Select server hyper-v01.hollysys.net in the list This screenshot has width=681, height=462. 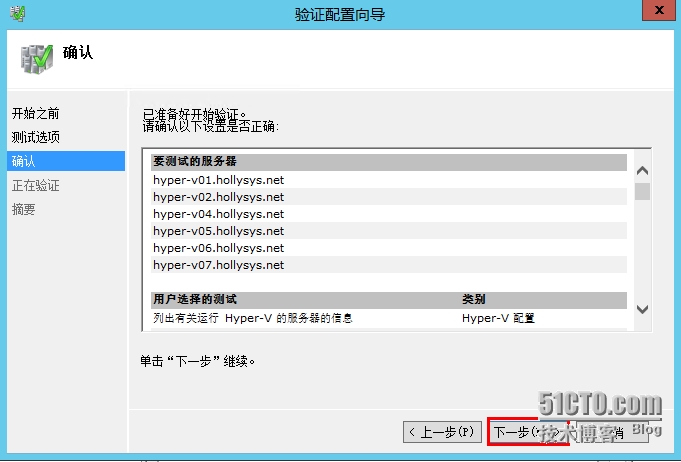(218, 180)
